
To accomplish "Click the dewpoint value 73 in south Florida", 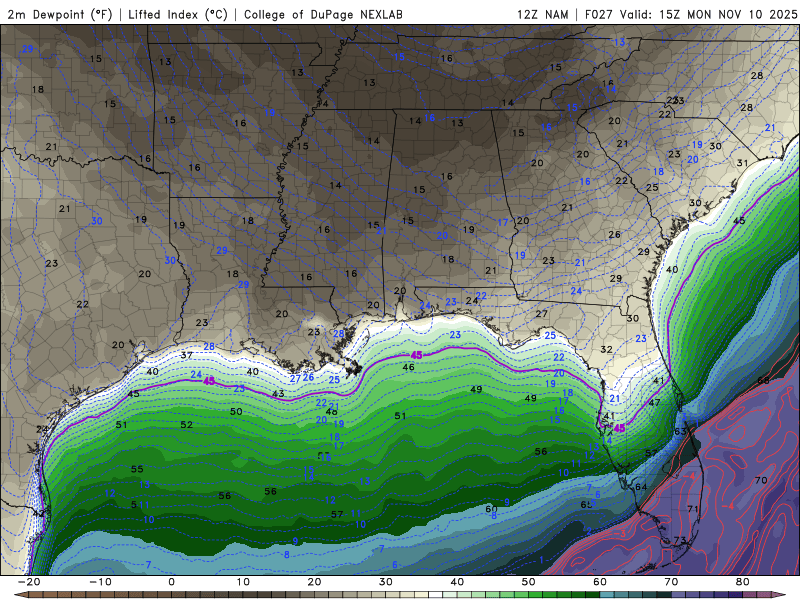I will 680,540.
